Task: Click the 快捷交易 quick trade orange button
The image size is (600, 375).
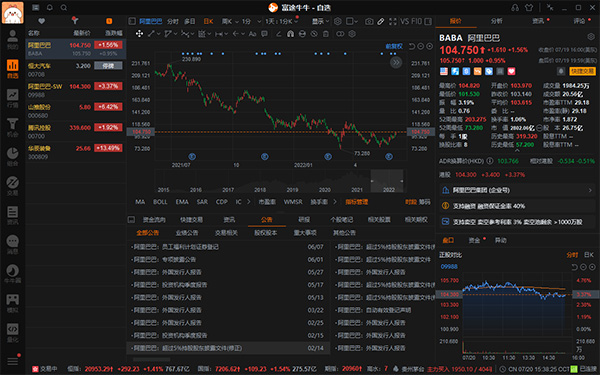Action: (x=582, y=71)
